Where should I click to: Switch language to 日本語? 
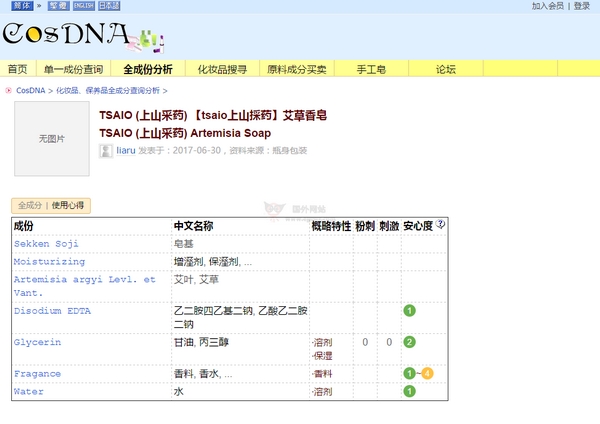(x=109, y=6)
